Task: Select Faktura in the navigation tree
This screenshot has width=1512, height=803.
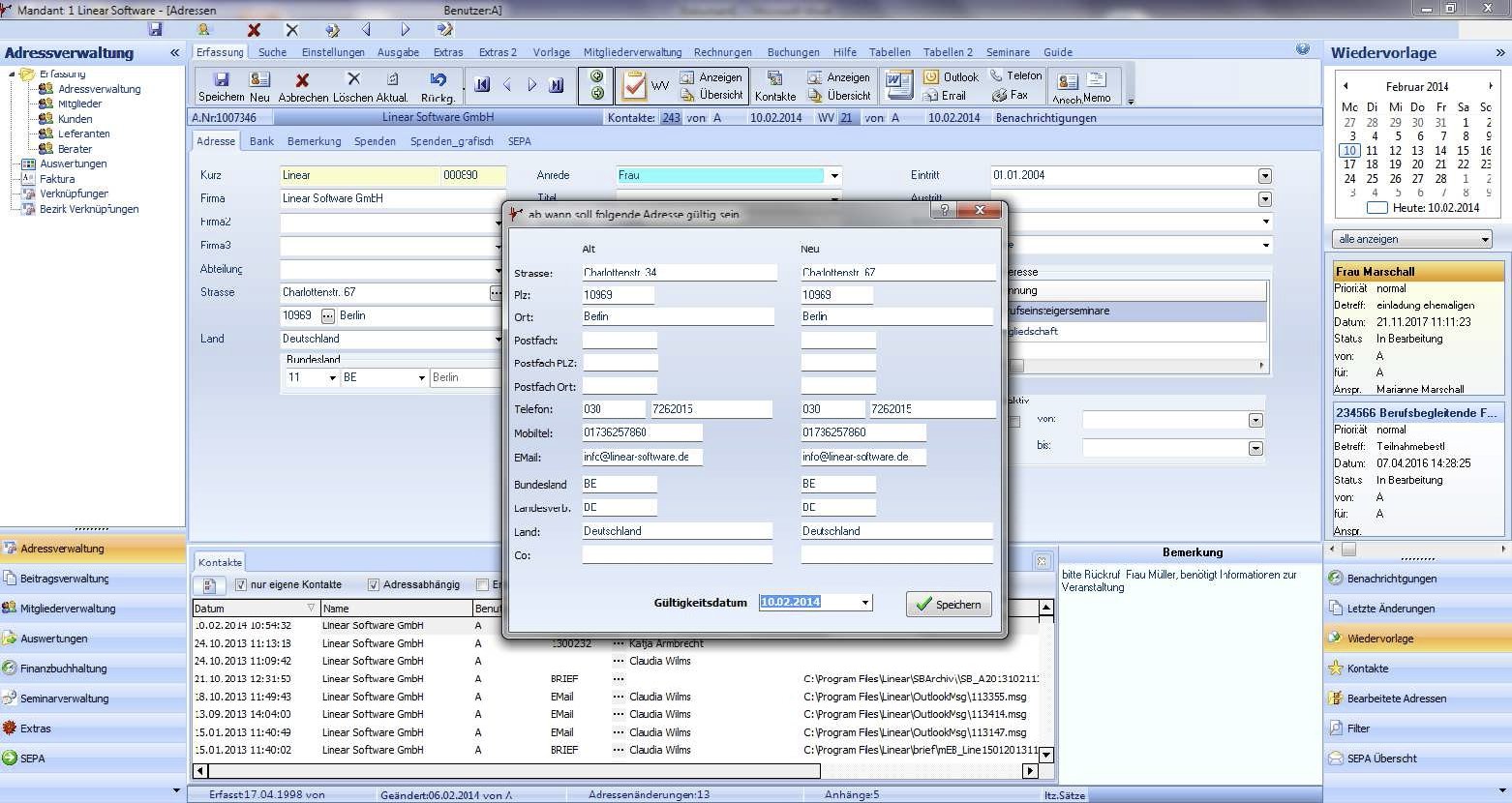Action: pos(57,179)
